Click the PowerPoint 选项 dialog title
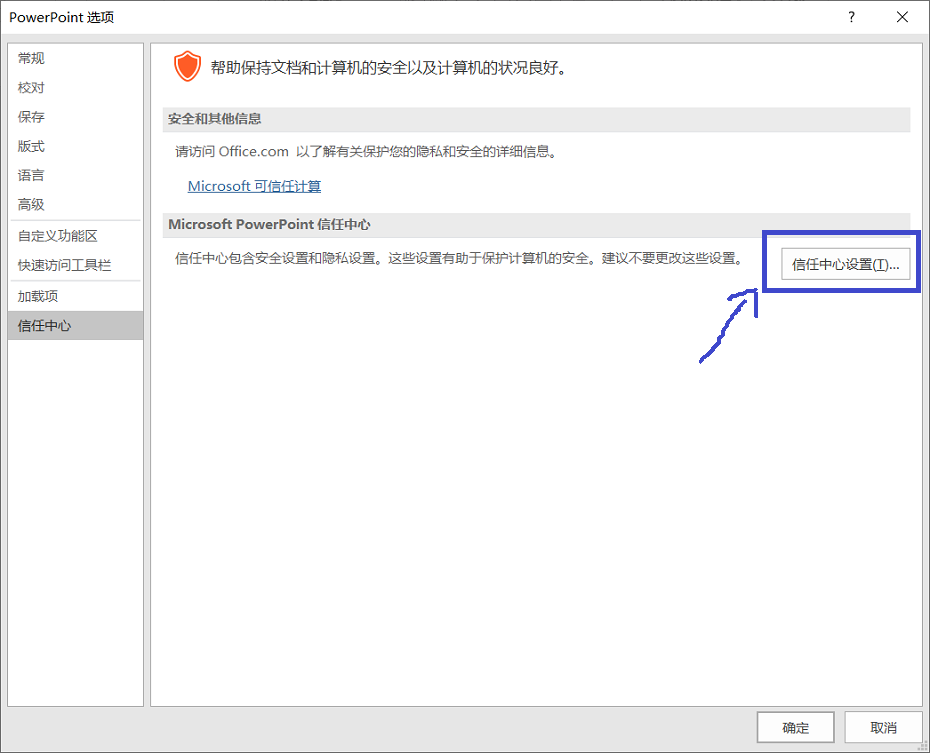The width and height of the screenshot is (930, 753). pyautogui.click(x=62, y=17)
